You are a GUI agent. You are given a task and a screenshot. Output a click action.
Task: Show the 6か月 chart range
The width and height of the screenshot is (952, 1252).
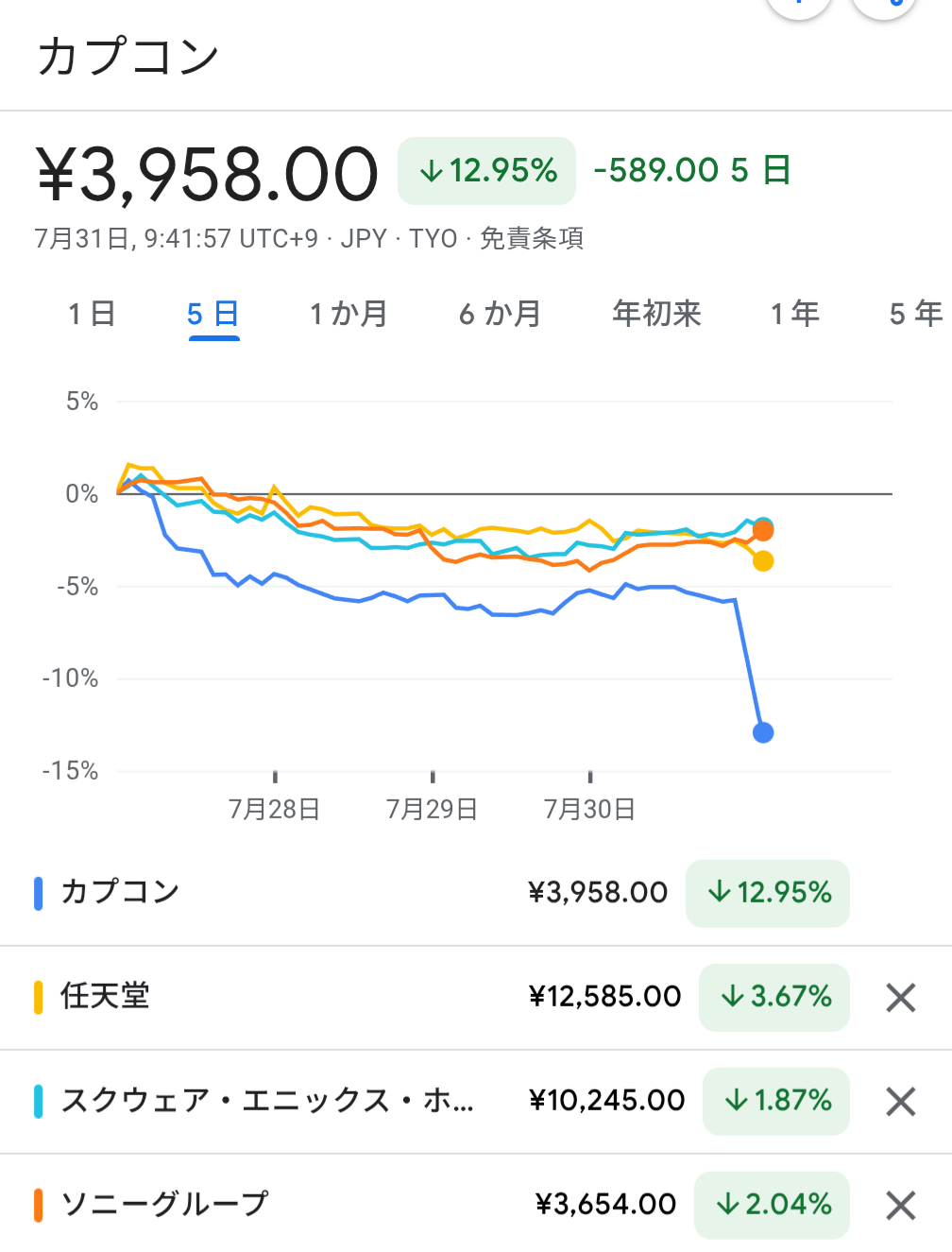point(500,314)
